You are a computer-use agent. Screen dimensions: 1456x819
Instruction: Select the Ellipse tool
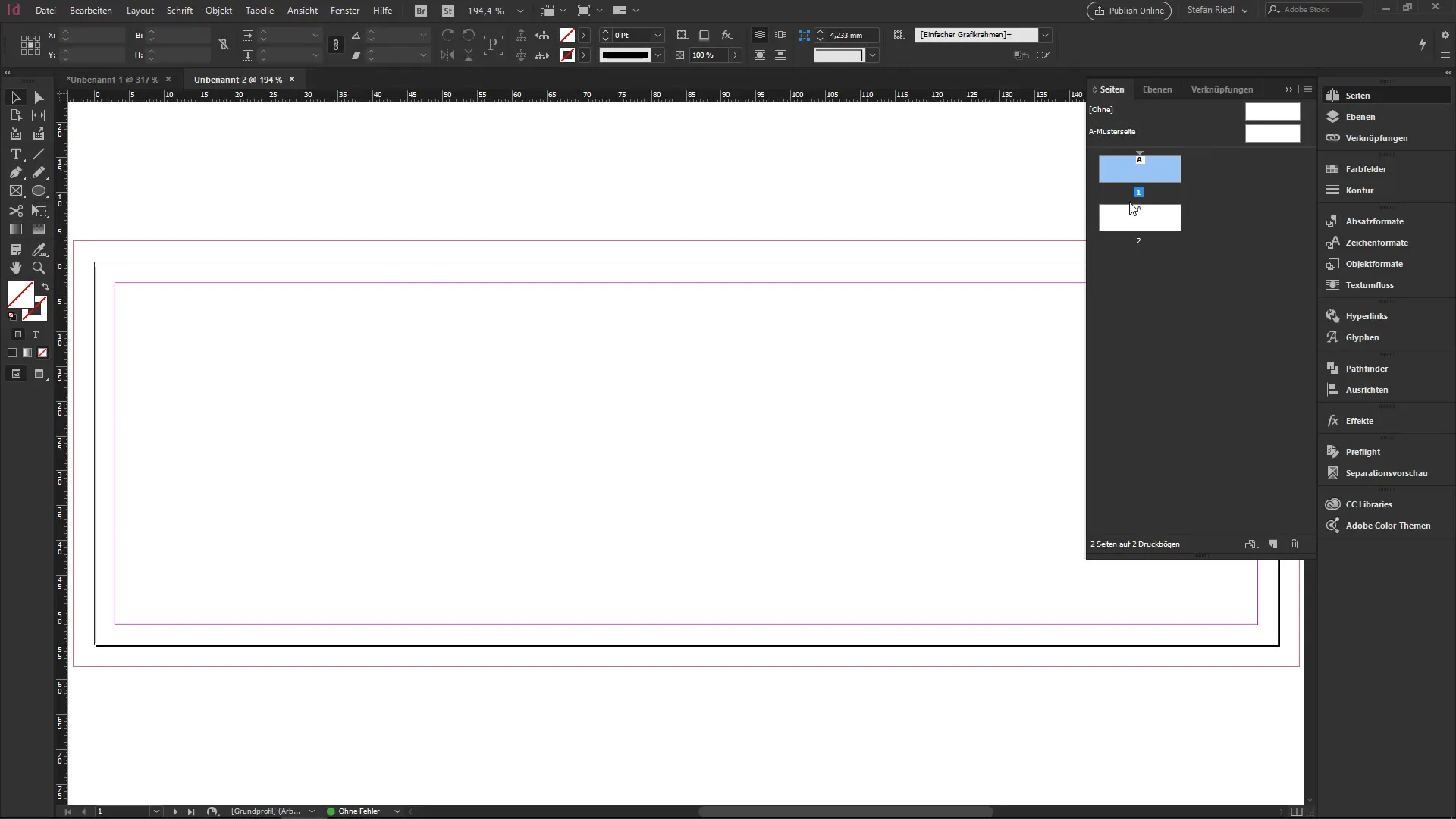(39, 191)
